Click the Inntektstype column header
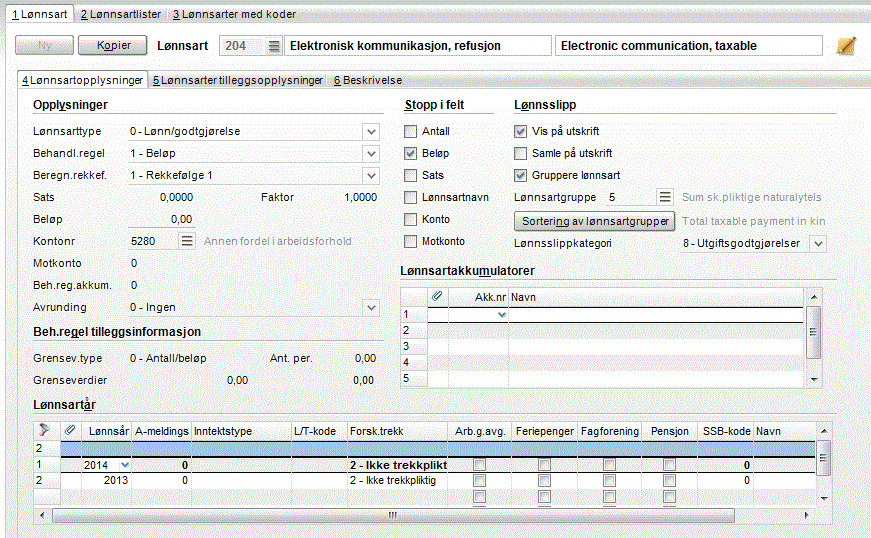This screenshot has height=538, width=871. 241,431
